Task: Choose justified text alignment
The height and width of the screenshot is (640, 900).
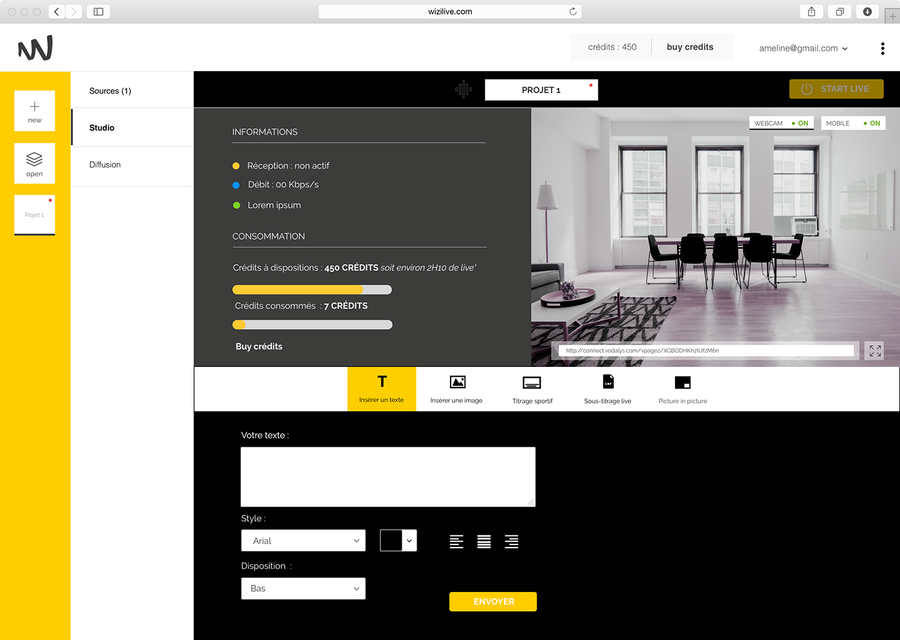Action: coord(484,542)
